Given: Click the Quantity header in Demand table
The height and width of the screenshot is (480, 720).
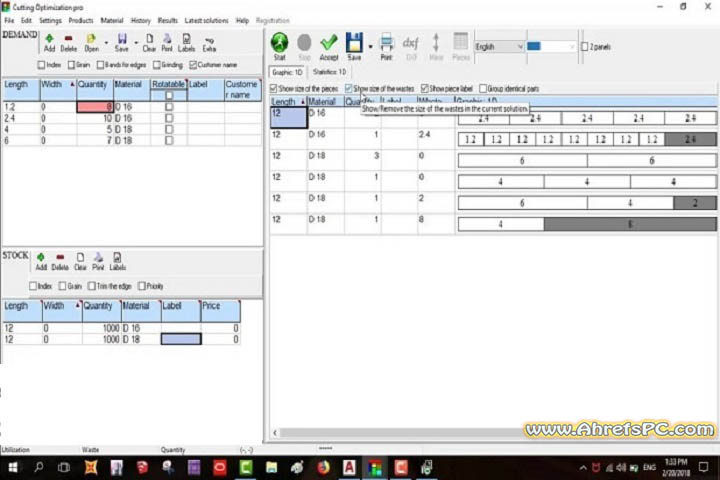Looking at the screenshot, I should (x=95, y=89).
